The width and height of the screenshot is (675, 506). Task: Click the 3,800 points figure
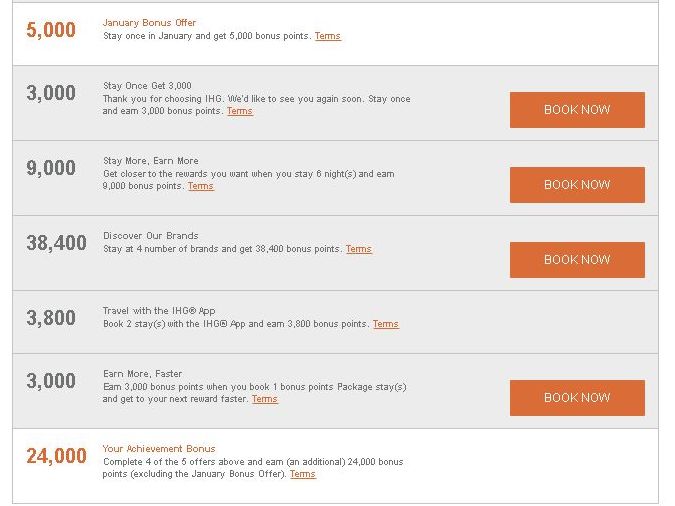tap(51, 318)
